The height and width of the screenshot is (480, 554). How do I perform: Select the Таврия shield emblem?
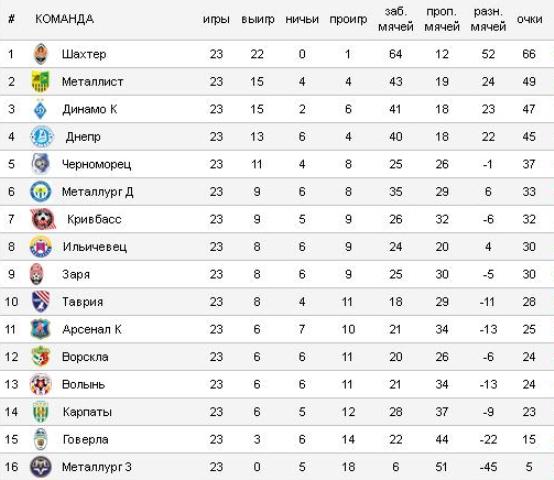point(41,302)
